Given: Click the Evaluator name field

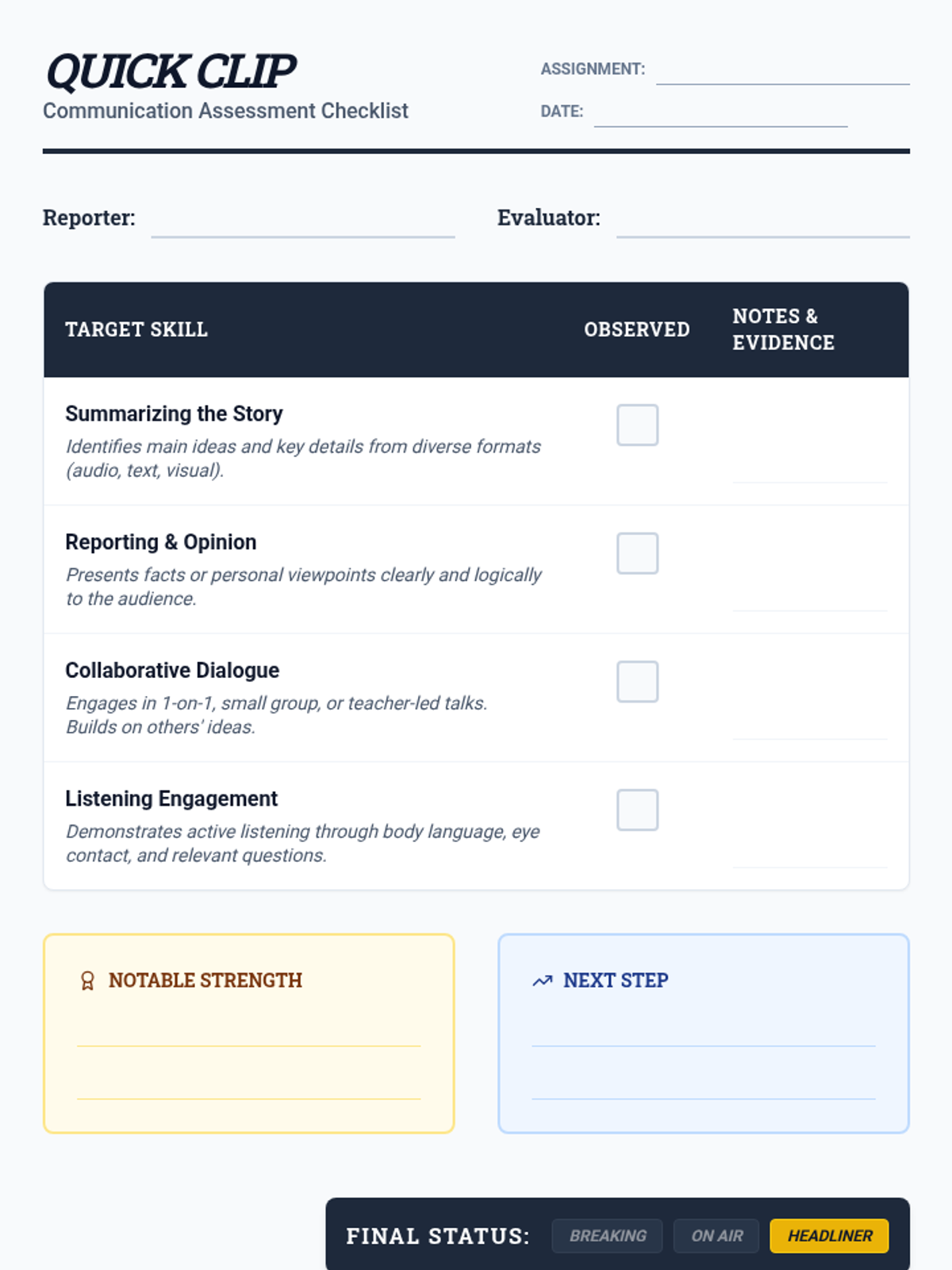Looking at the screenshot, I should 762,222.
